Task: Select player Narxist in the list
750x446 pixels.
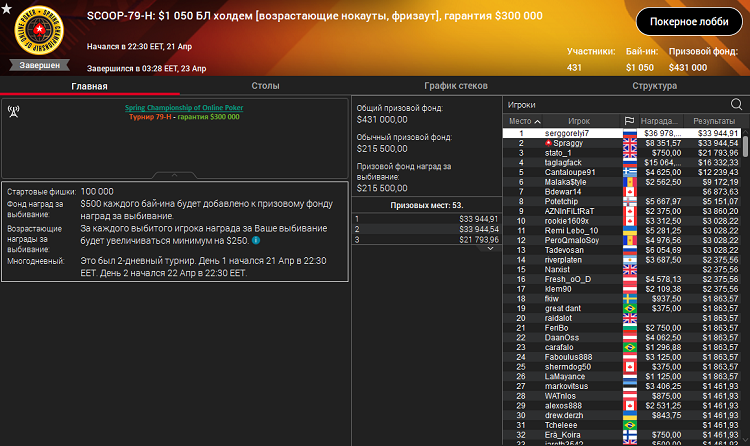Action: coord(622,269)
